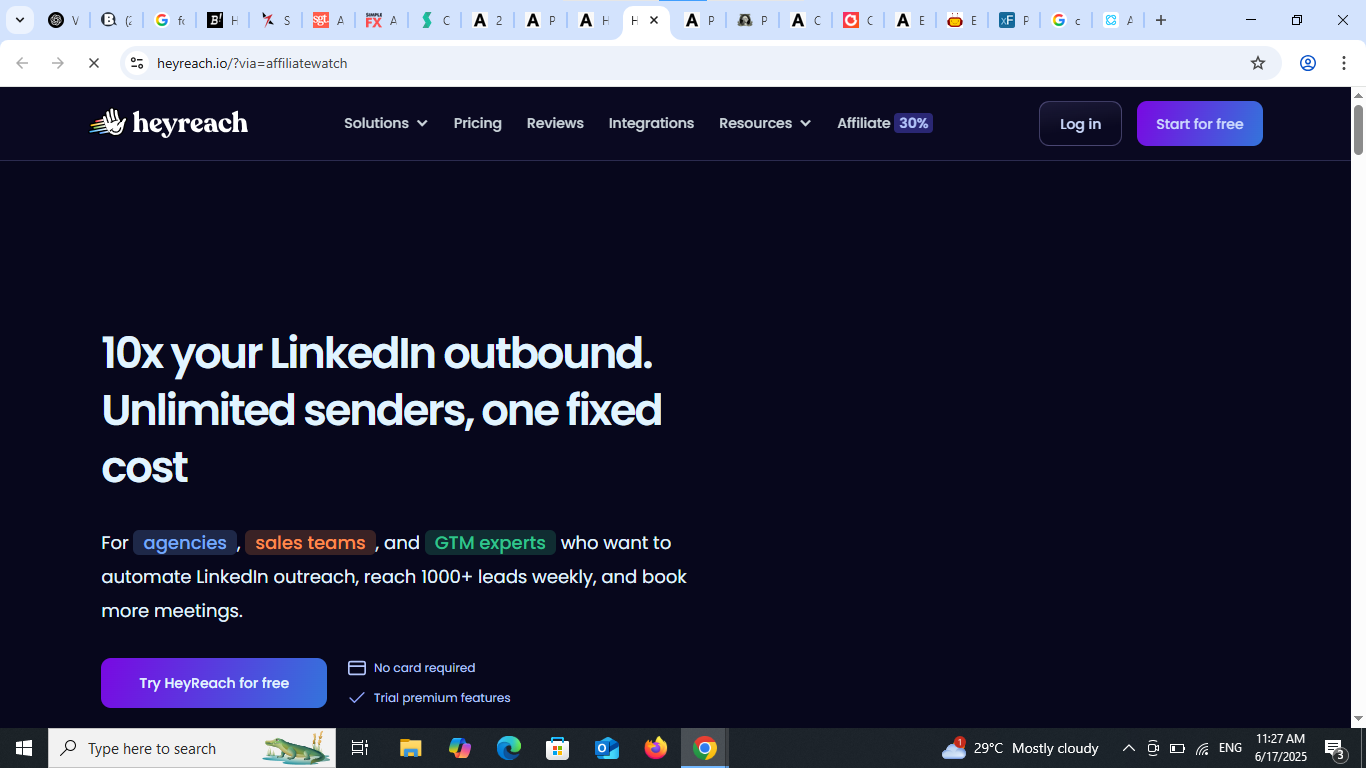1366x768 pixels.
Task: Click the '10x your LinkedIn outbound.' headline
Action: coord(377,353)
